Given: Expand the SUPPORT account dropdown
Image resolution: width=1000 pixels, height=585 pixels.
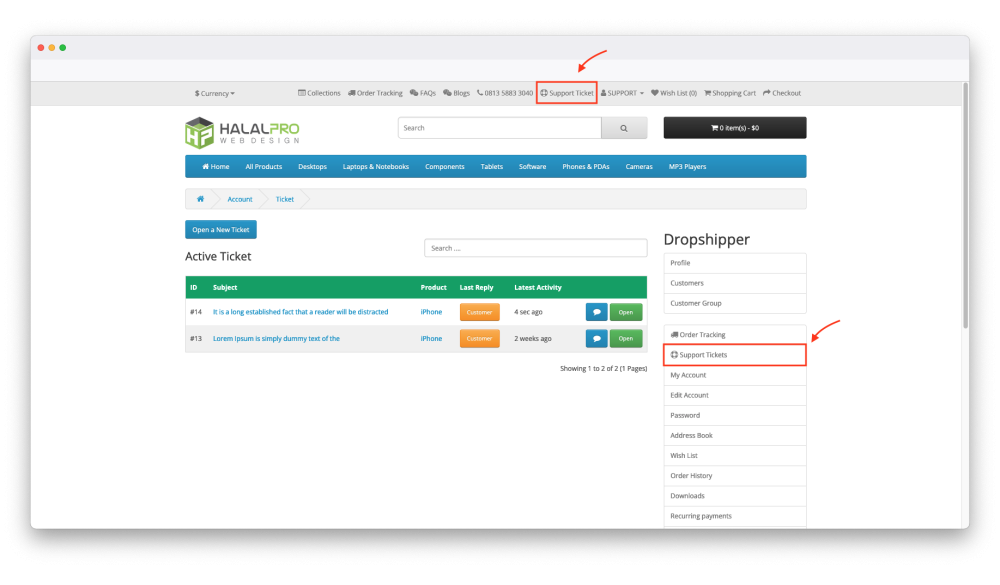Looking at the screenshot, I should pyautogui.click(x=622, y=93).
